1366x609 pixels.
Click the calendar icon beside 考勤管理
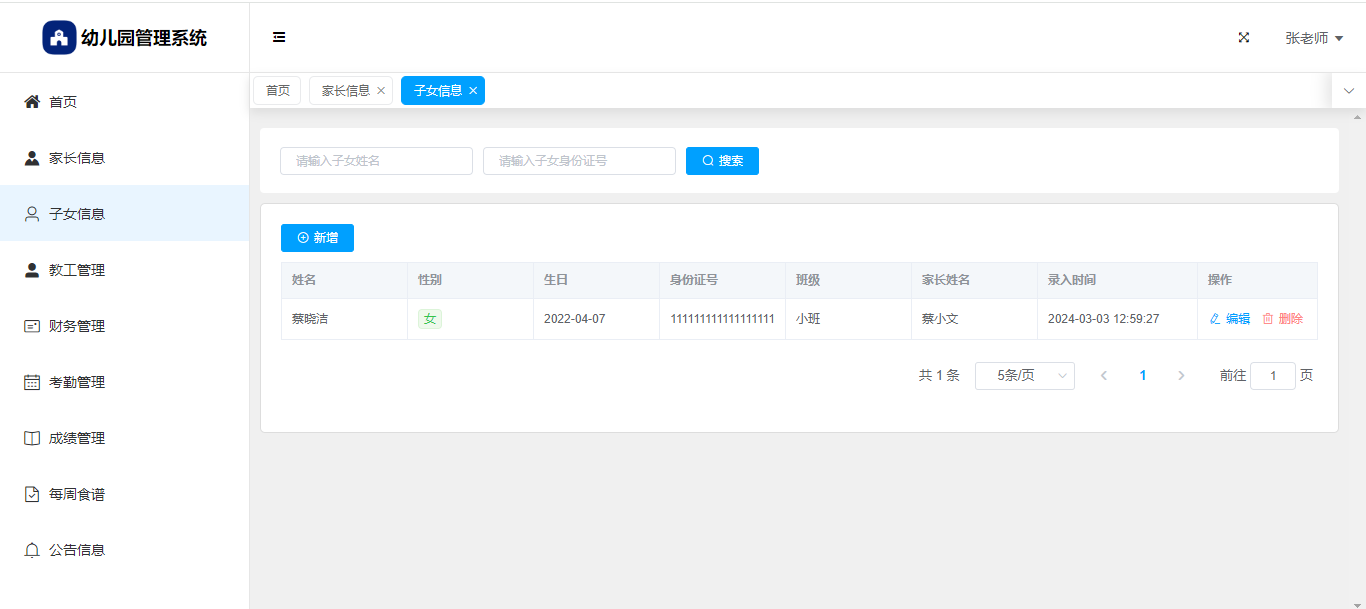32,382
